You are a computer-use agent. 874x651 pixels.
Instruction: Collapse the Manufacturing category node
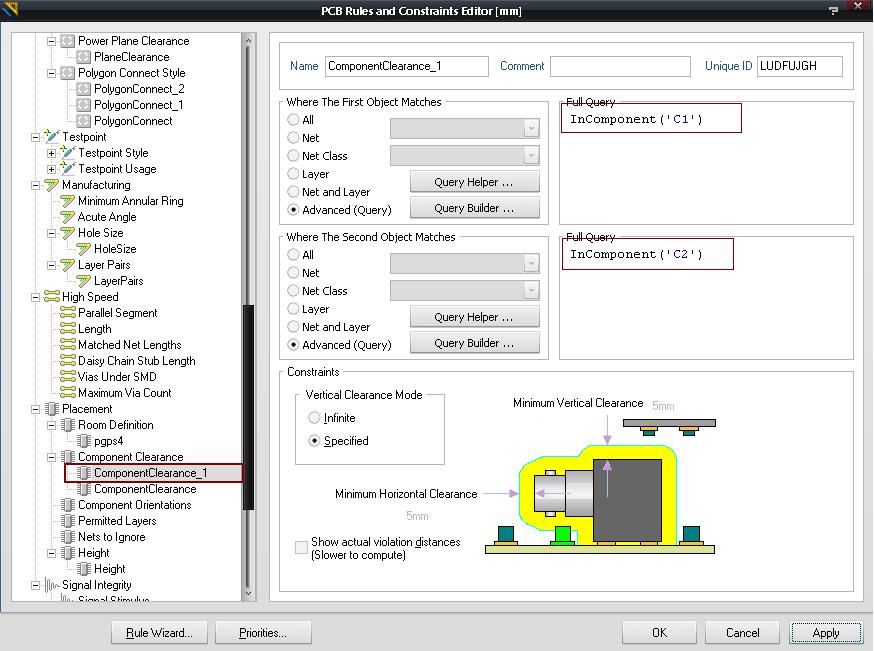tap(36, 185)
